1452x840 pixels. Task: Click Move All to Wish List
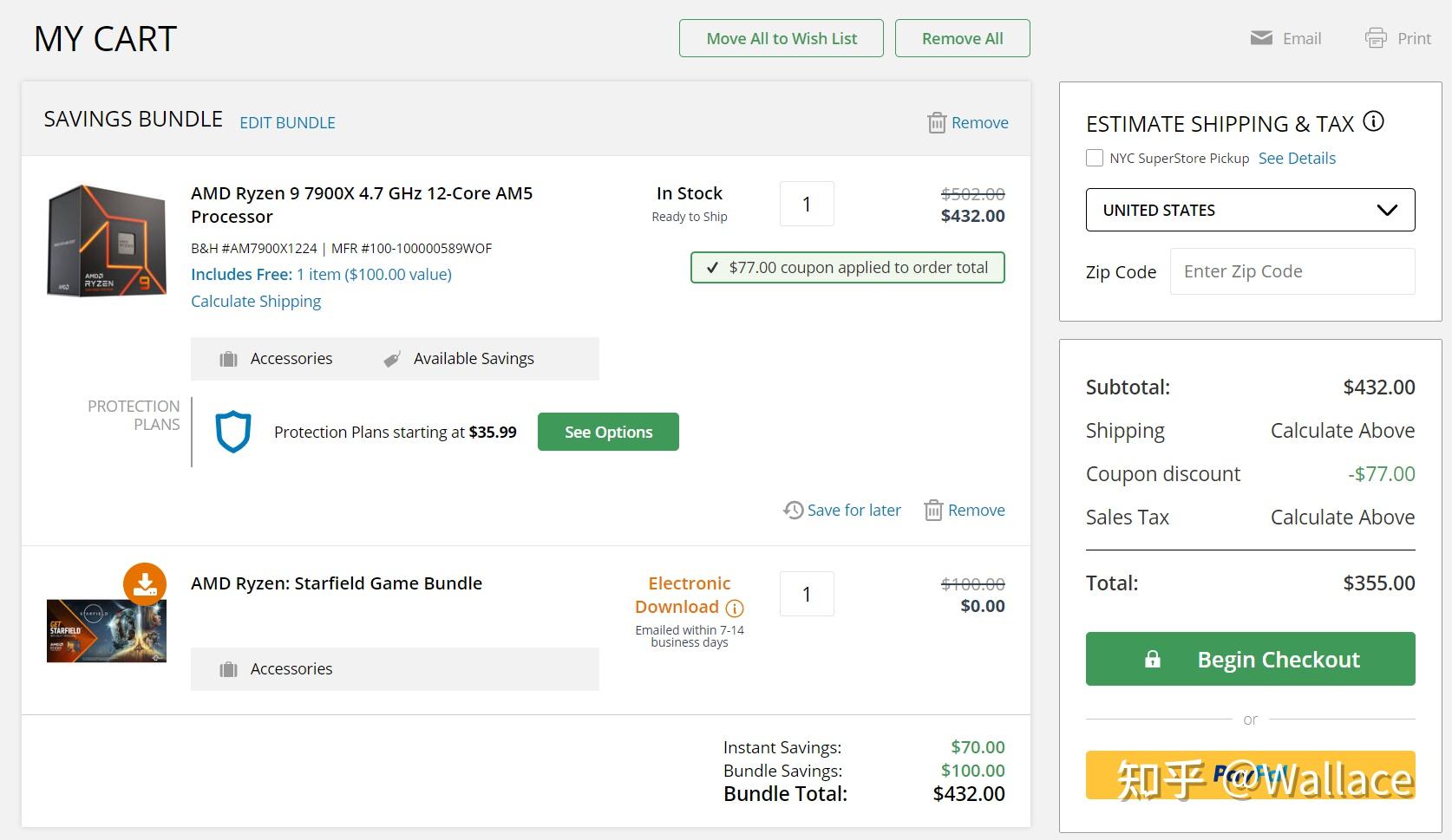(781, 38)
